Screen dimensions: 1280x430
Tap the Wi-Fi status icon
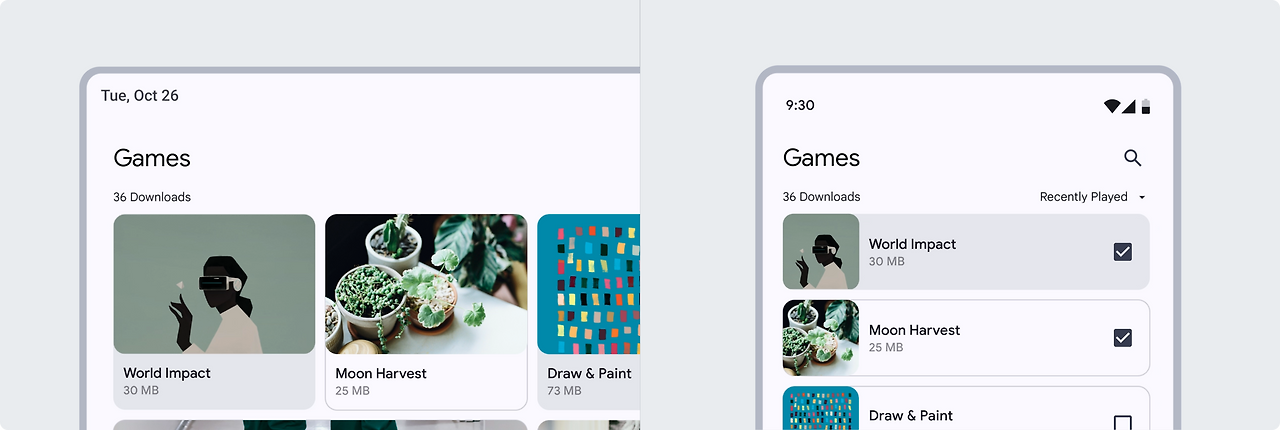(x=1112, y=106)
